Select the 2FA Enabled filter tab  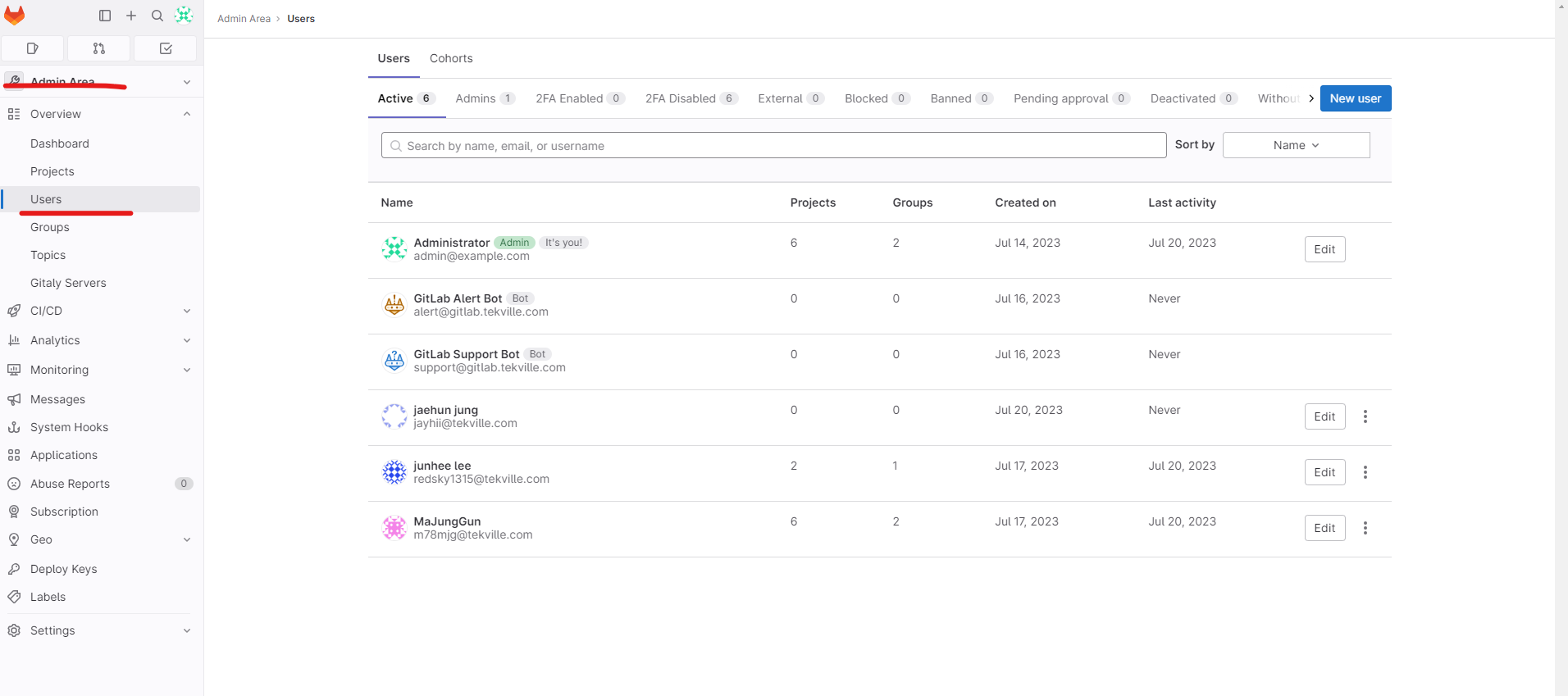click(x=581, y=98)
